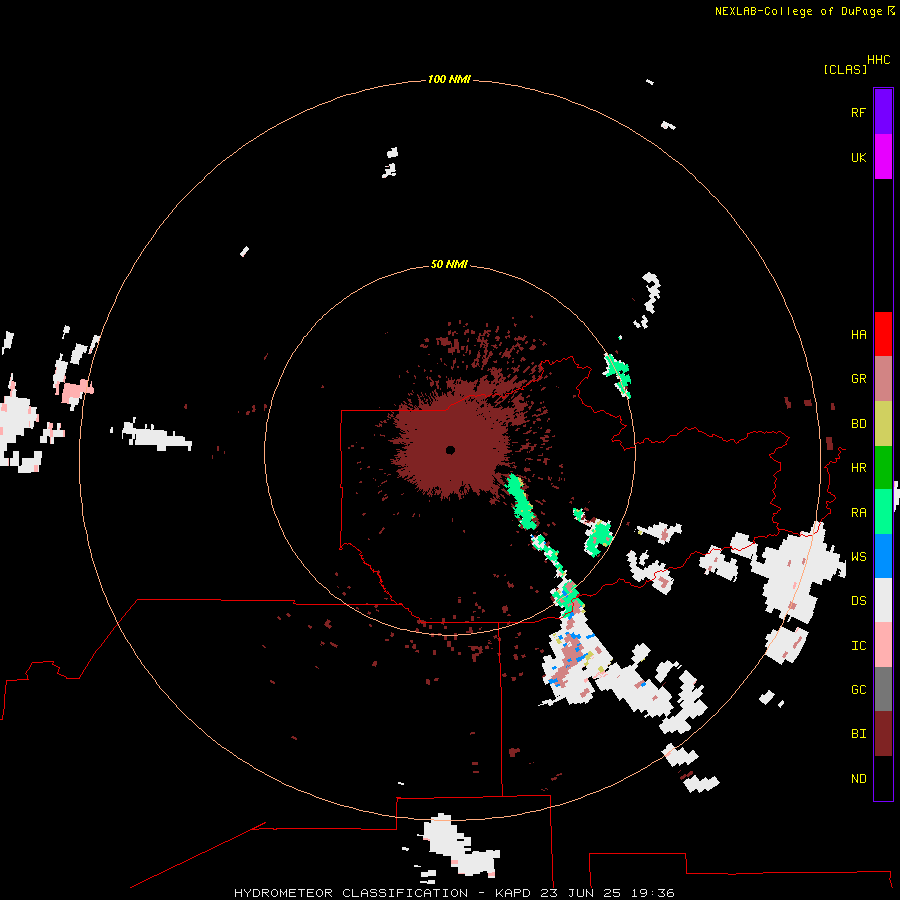Click the HR legend label
The width and height of the screenshot is (900, 900).
(858, 468)
